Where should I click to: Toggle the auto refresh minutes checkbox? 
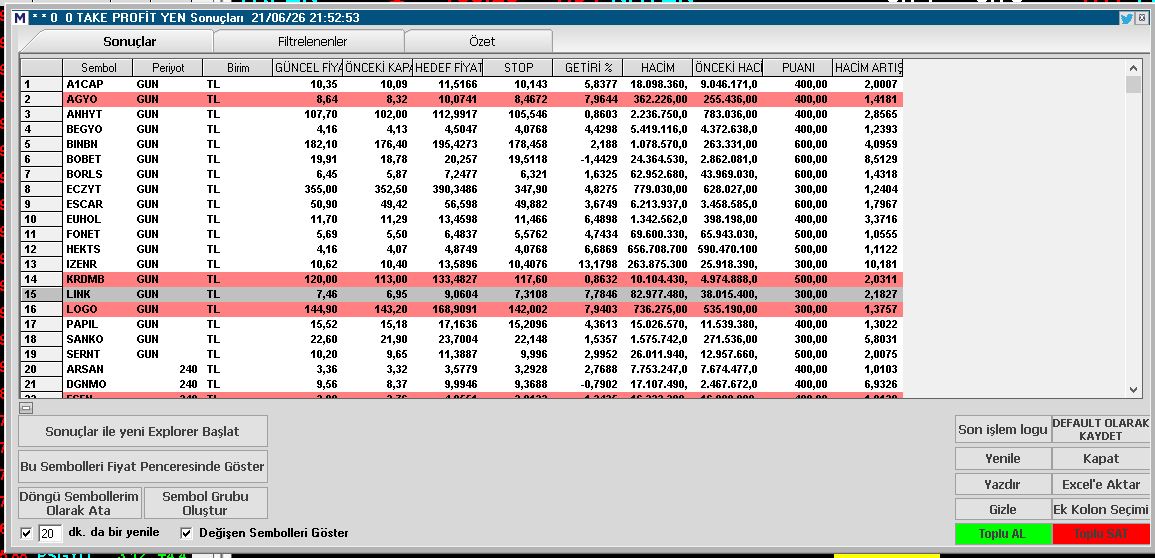tap(27, 533)
